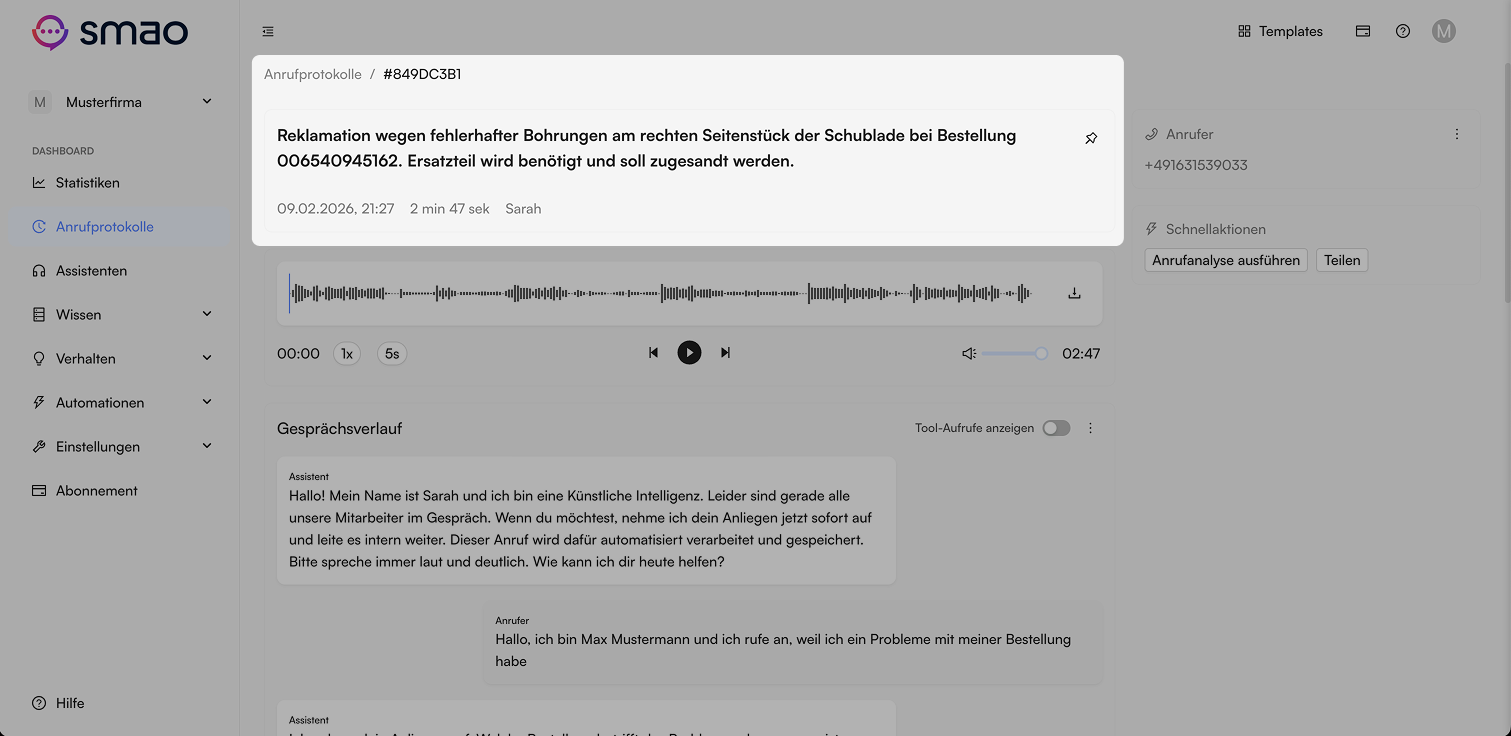Click the Anrufprotokolle breadcrumb link
Image resolution: width=1511 pixels, height=736 pixels.
[x=313, y=74]
